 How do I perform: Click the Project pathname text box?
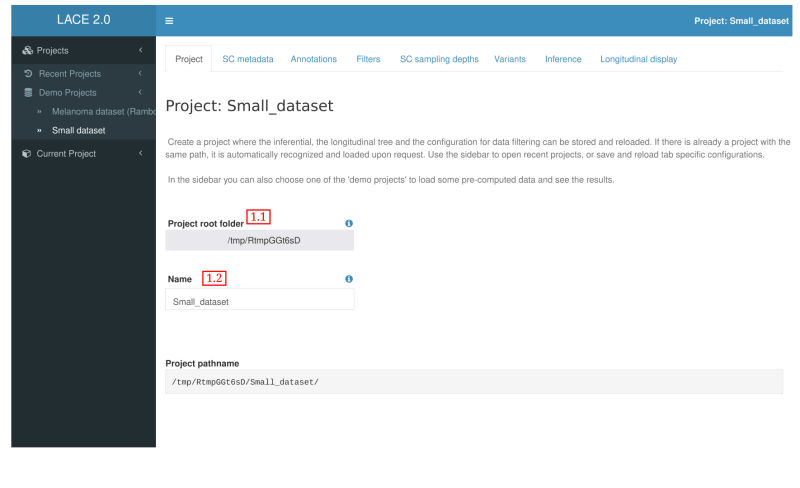pos(474,382)
